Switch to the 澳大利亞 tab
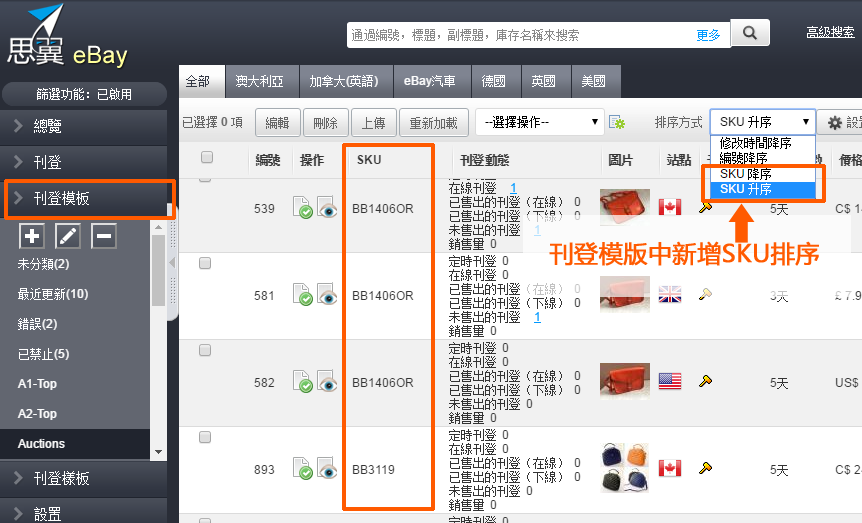This screenshot has height=523, width=862. [x=262, y=81]
